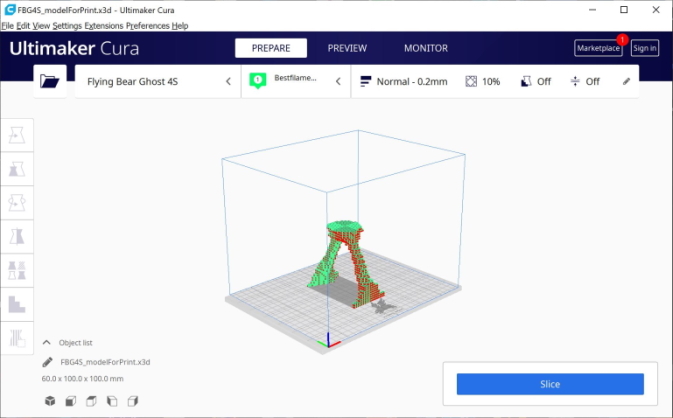Viewport: 673px width, 418px height.
Task: Click the Slice button
Action: pos(550,384)
